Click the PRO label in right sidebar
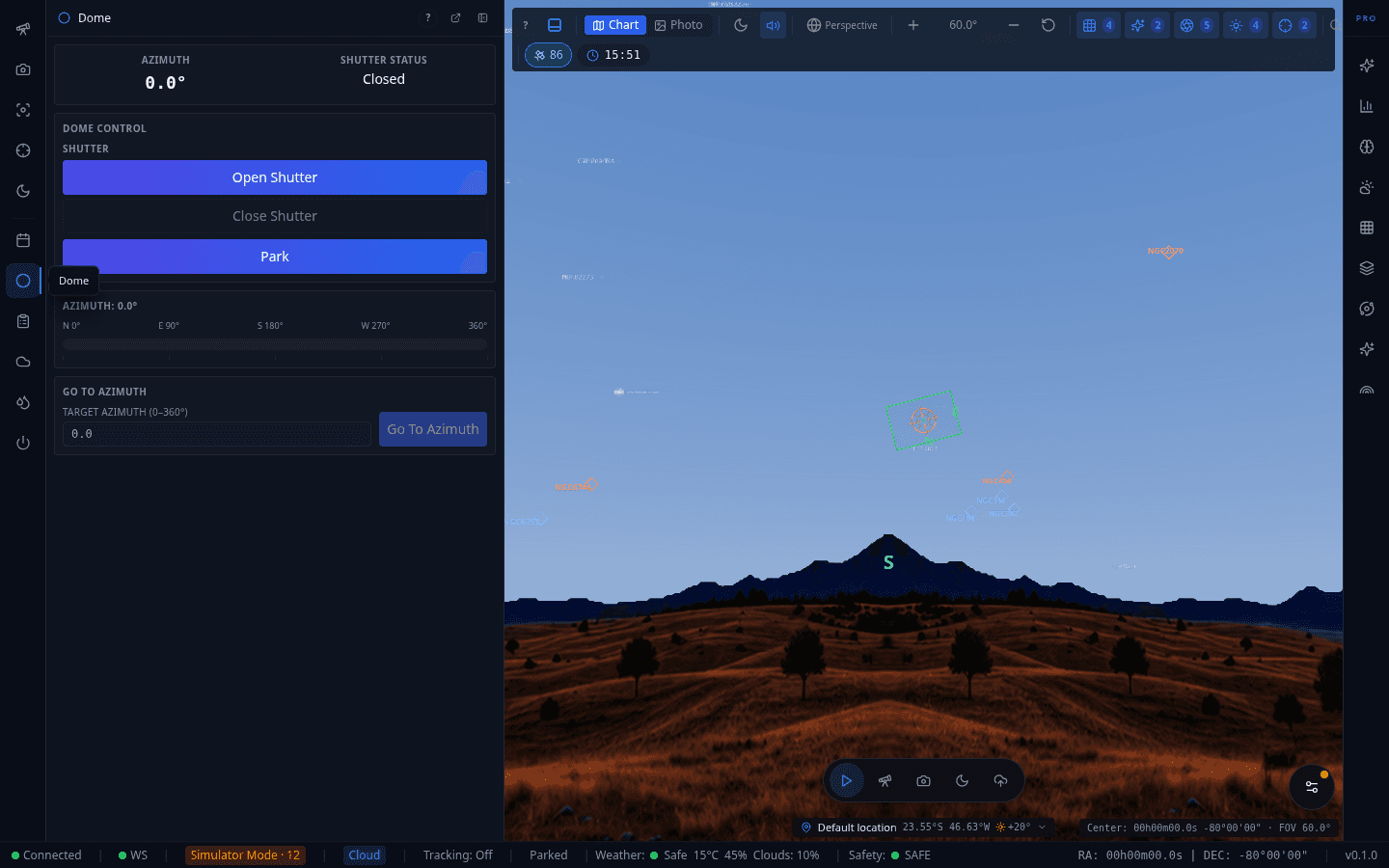This screenshot has height=868, width=1389. pyautogui.click(x=1366, y=18)
